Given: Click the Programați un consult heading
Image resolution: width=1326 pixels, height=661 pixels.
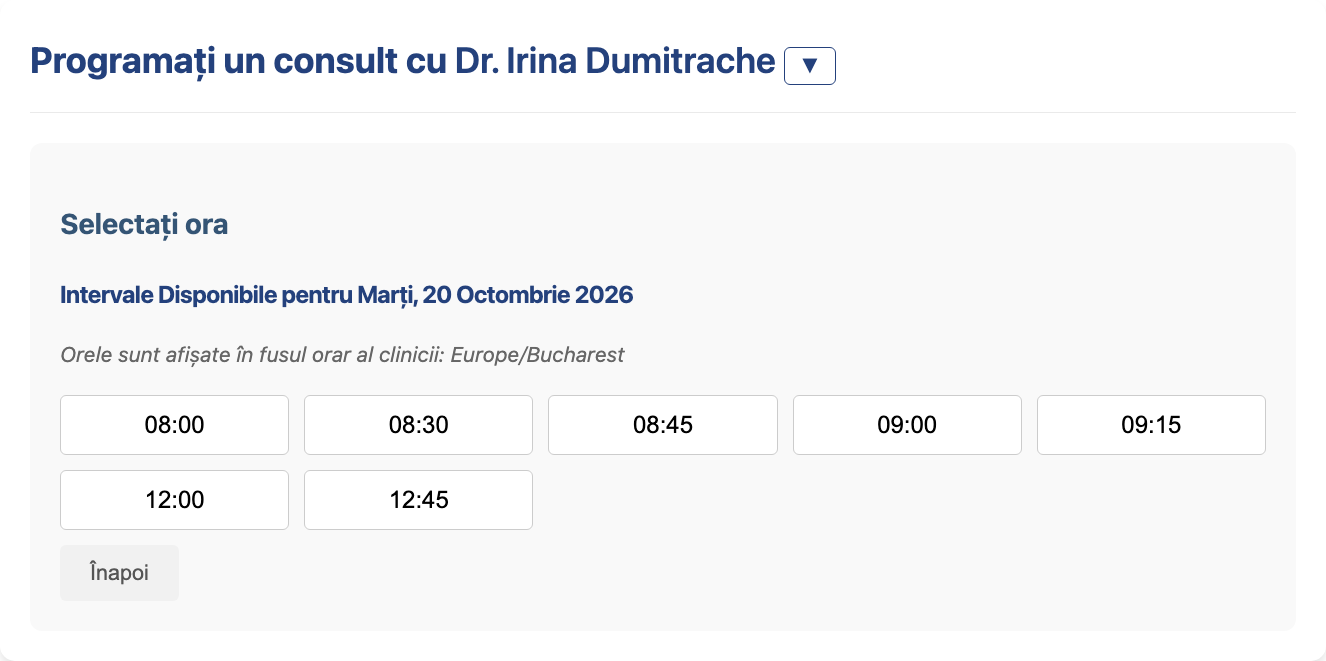Looking at the screenshot, I should tap(403, 62).
